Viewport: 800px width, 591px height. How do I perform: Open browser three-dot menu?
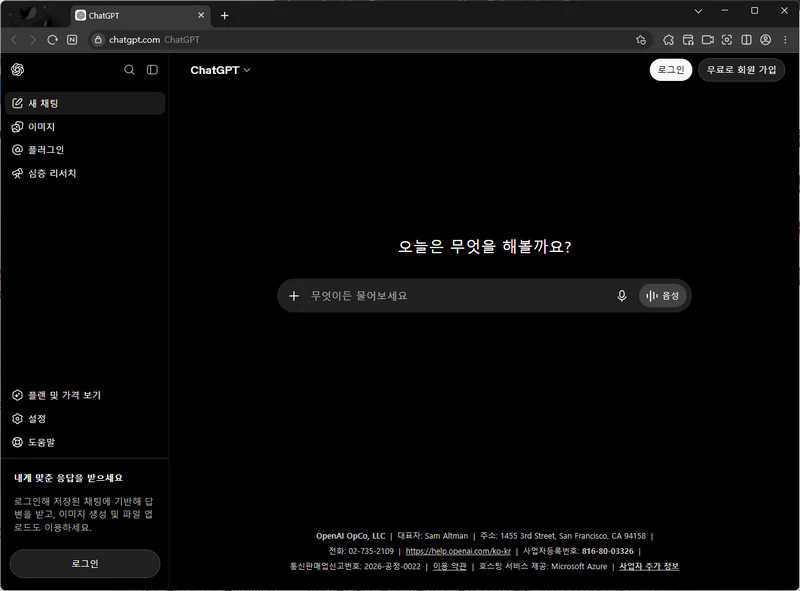pos(785,40)
